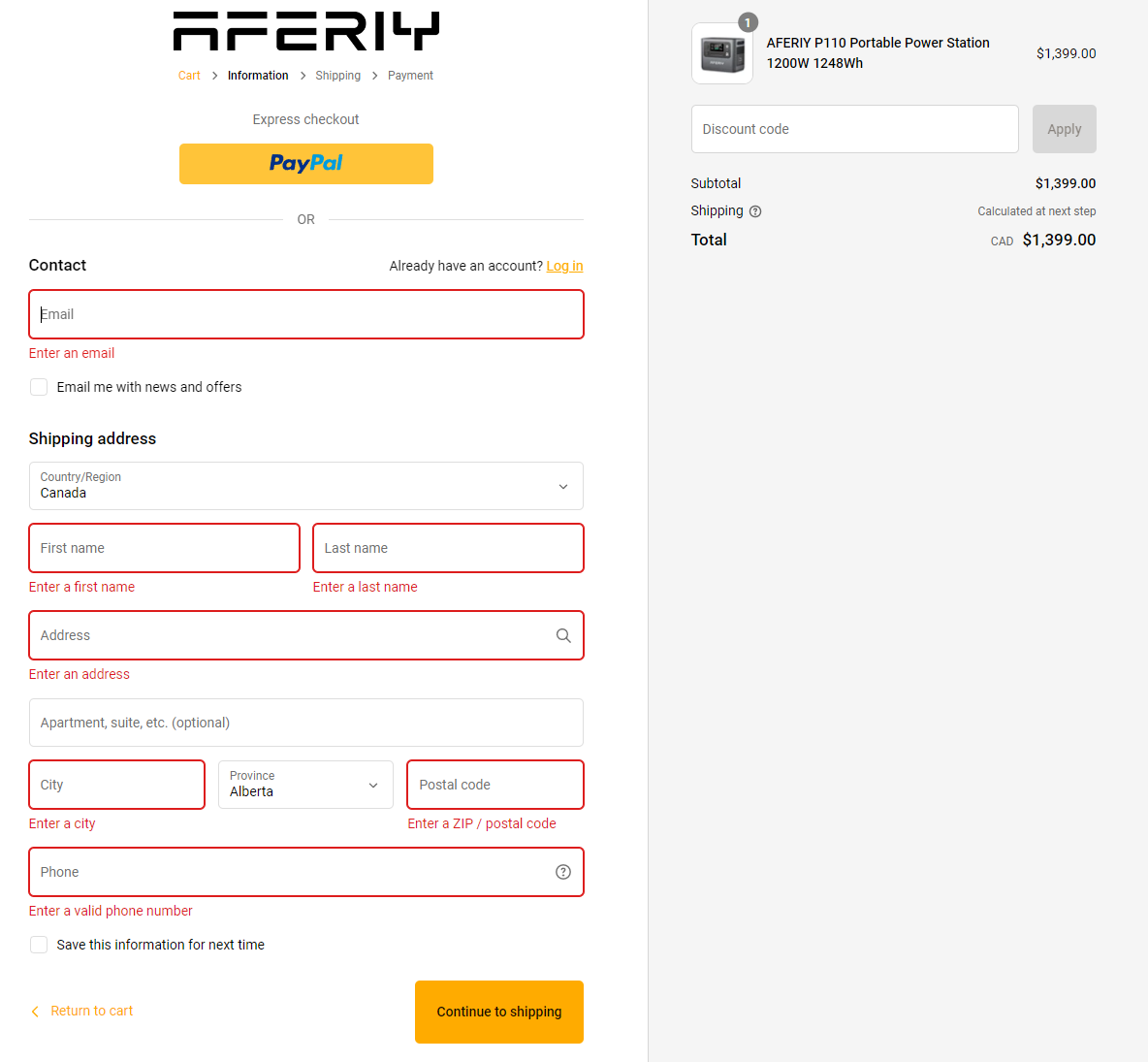Viewport: 1148px width, 1062px height.
Task: Click the 'Enter a ZIP / postal code' error
Action: (x=482, y=824)
